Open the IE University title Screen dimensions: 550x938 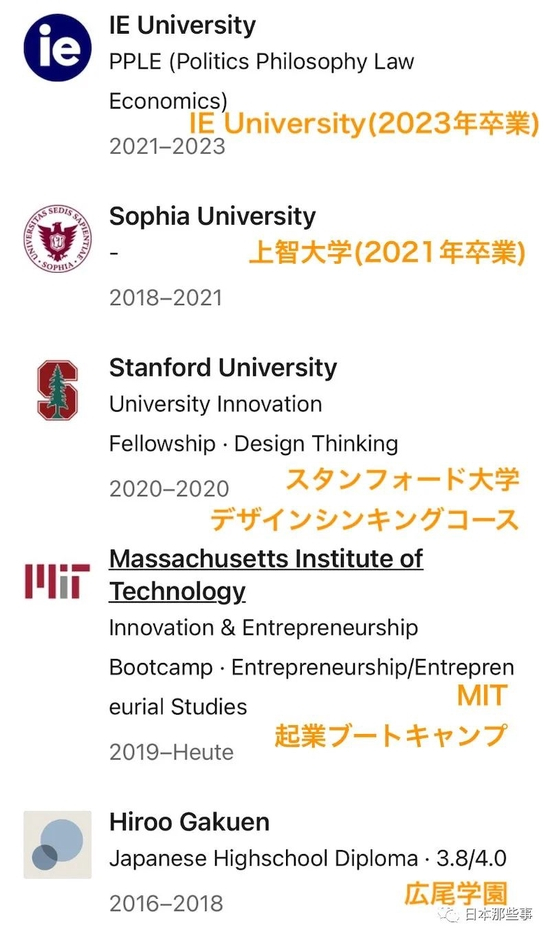[x=182, y=25]
